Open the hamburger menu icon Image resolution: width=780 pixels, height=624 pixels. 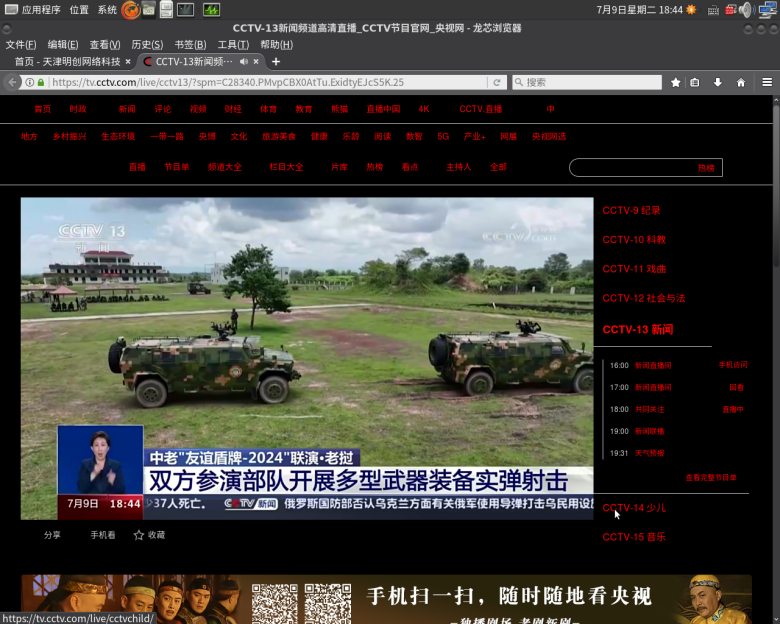tap(767, 83)
